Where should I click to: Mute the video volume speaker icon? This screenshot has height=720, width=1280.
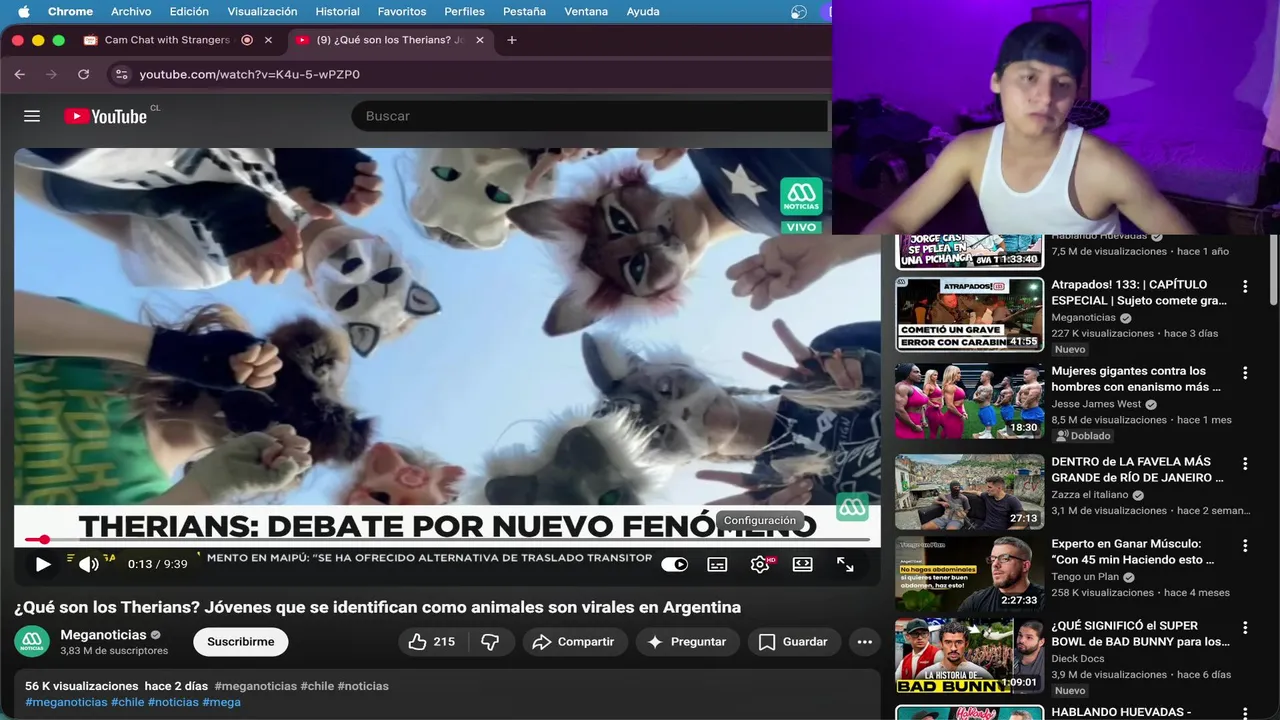click(x=89, y=564)
